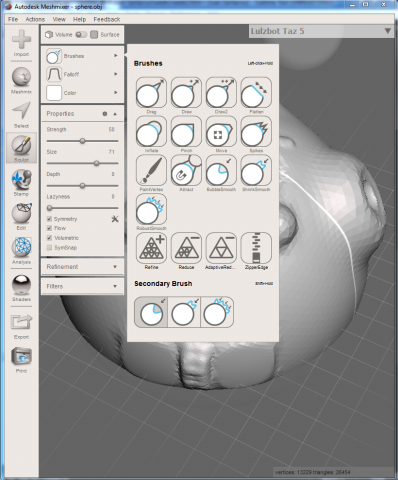Expand the Brushes flyout row
This screenshot has height=480, width=398.
tap(82, 56)
